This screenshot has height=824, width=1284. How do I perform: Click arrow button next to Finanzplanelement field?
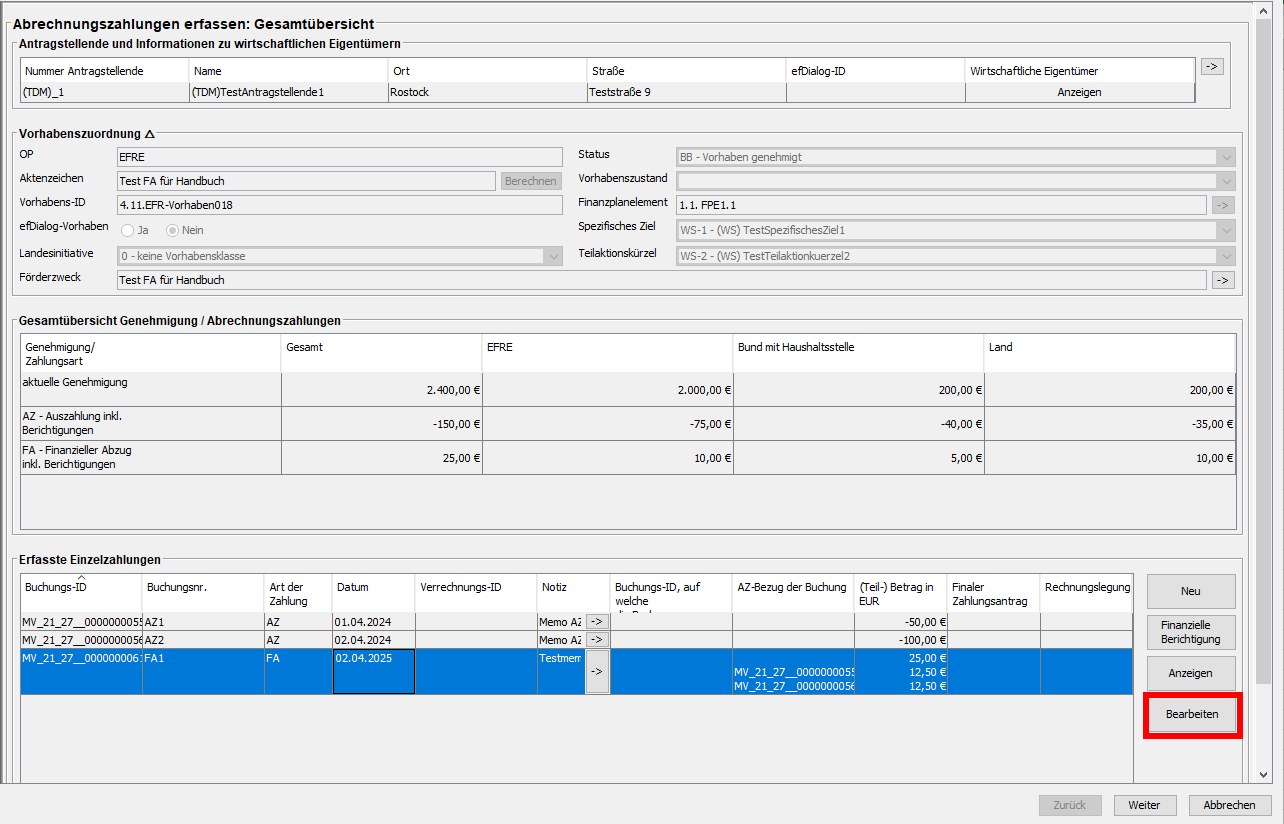(1222, 205)
